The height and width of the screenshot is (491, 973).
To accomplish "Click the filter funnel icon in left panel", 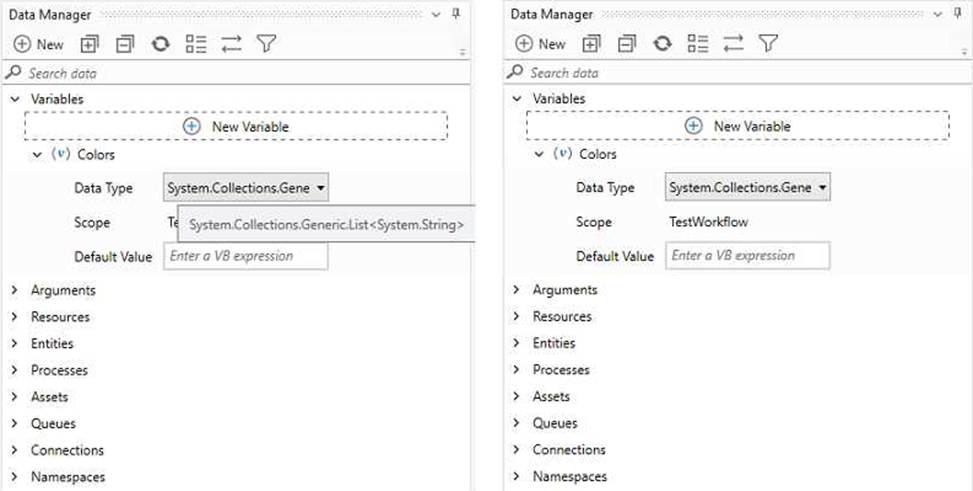I will (265, 44).
